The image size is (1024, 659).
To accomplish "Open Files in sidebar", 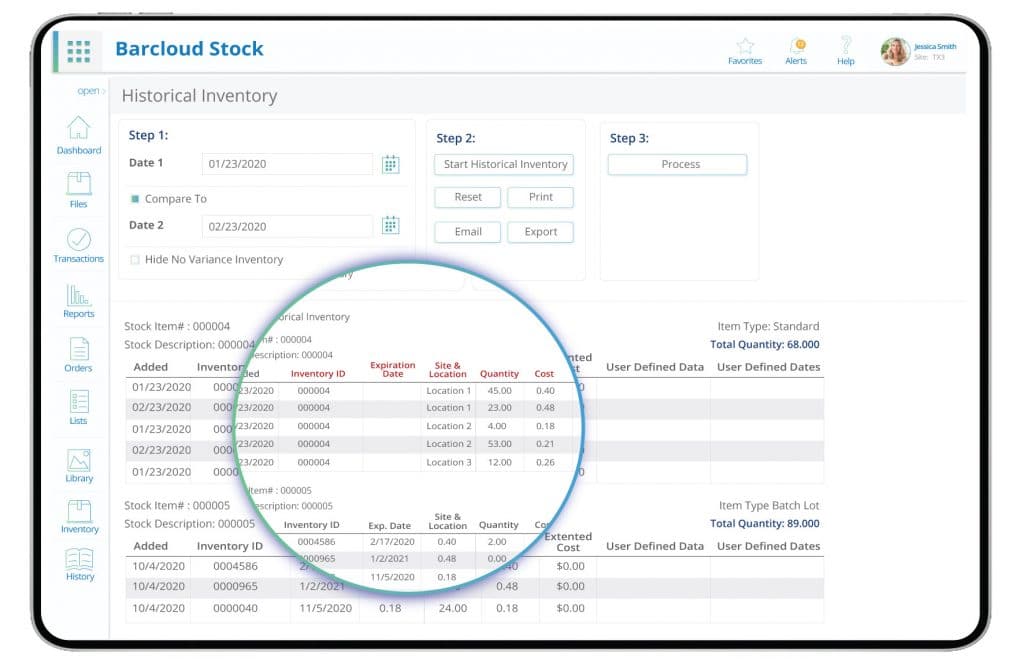I will pyautogui.click(x=78, y=190).
